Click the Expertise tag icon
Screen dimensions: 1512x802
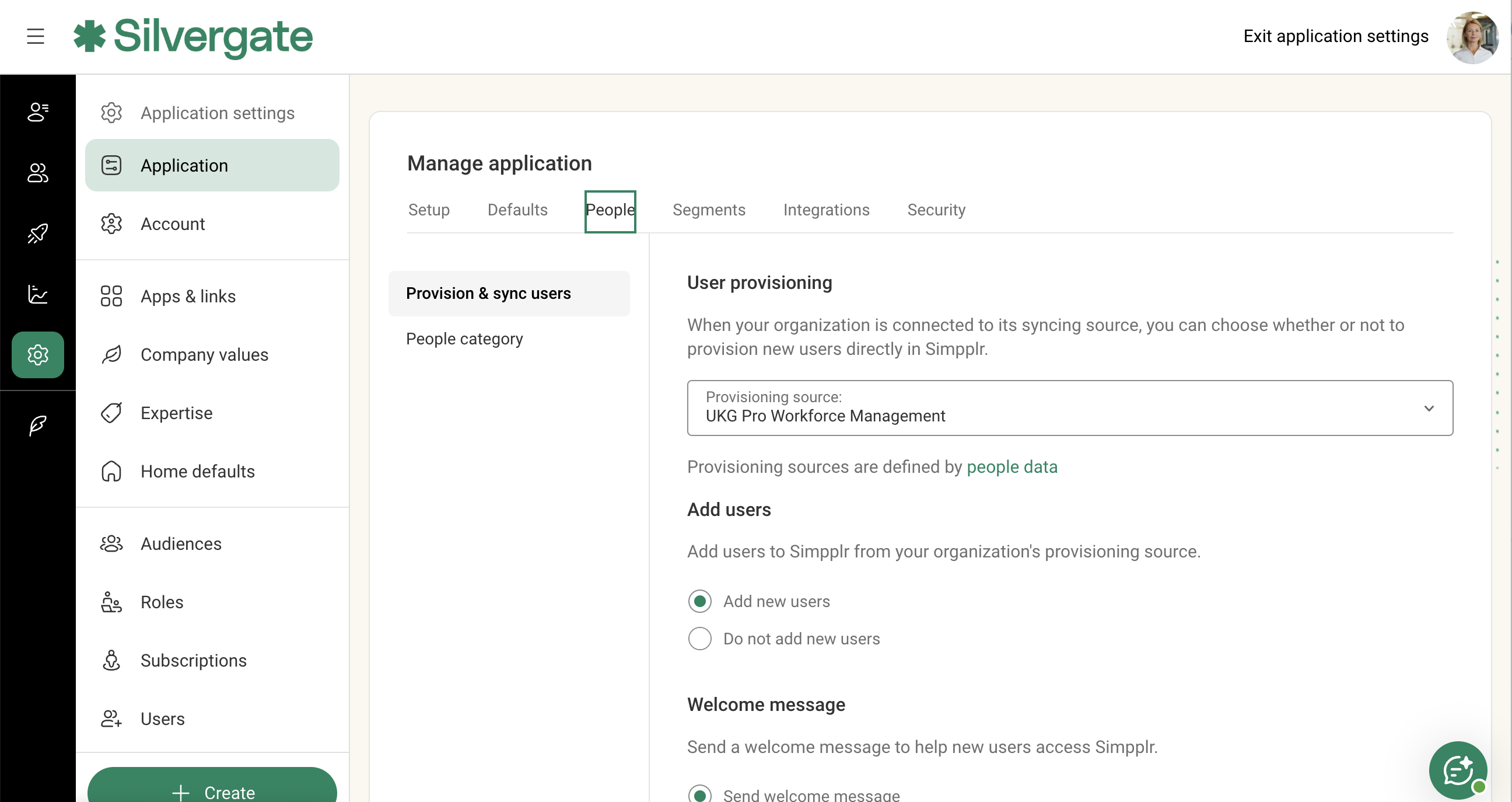click(111, 413)
